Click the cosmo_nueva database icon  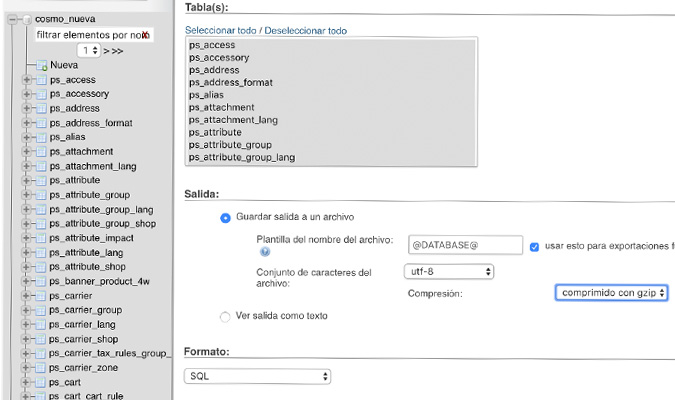[27, 19]
